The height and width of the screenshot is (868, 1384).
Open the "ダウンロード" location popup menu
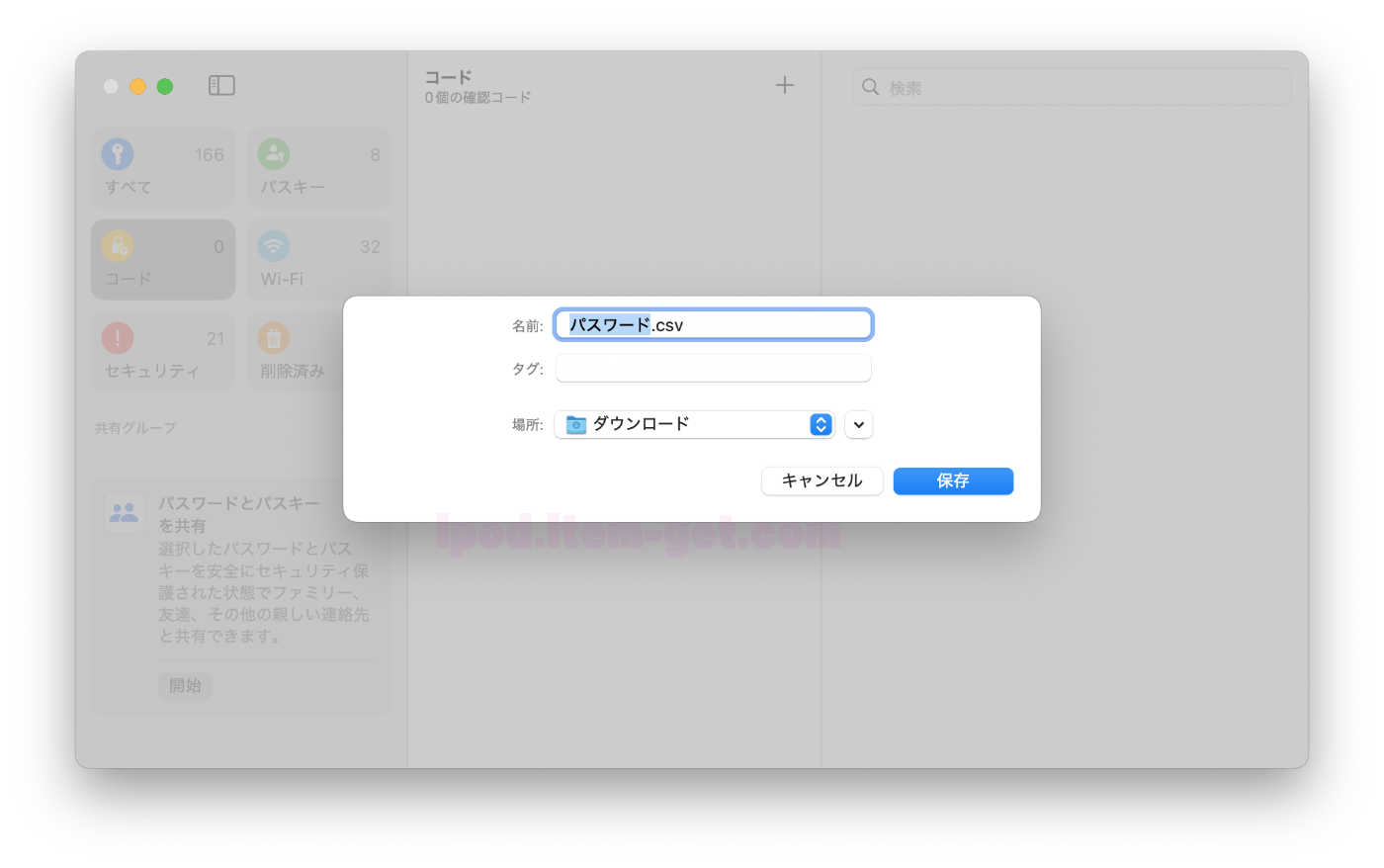coord(695,424)
